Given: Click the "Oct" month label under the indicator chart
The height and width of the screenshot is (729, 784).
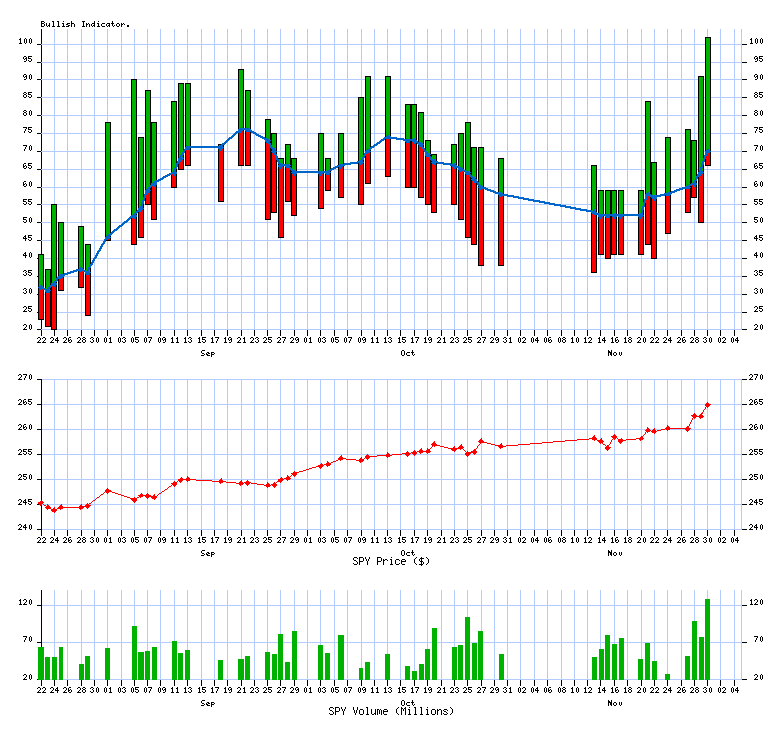Looking at the screenshot, I should point(407,353).
